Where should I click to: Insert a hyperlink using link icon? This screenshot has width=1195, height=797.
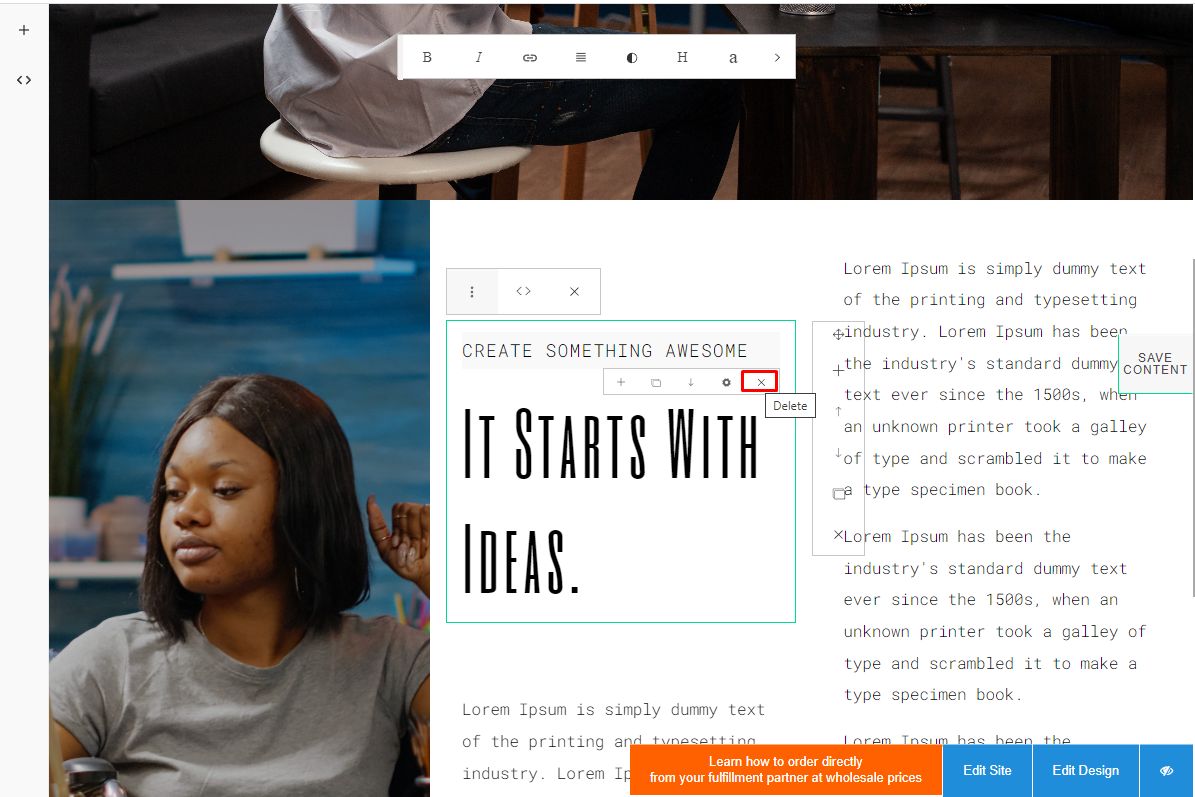[530, 57]
